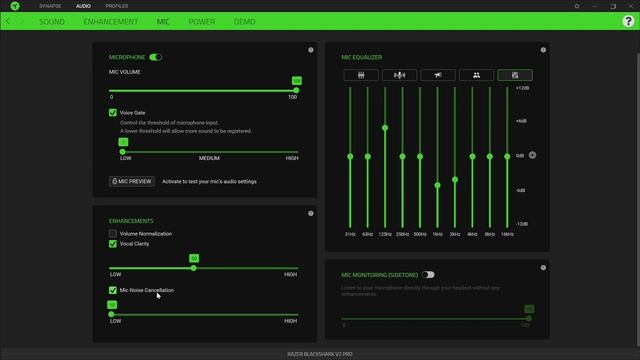Reset equalizer using the 0dB circle icon
Viewport: 640px width, 360px height.
click(532, 155)
